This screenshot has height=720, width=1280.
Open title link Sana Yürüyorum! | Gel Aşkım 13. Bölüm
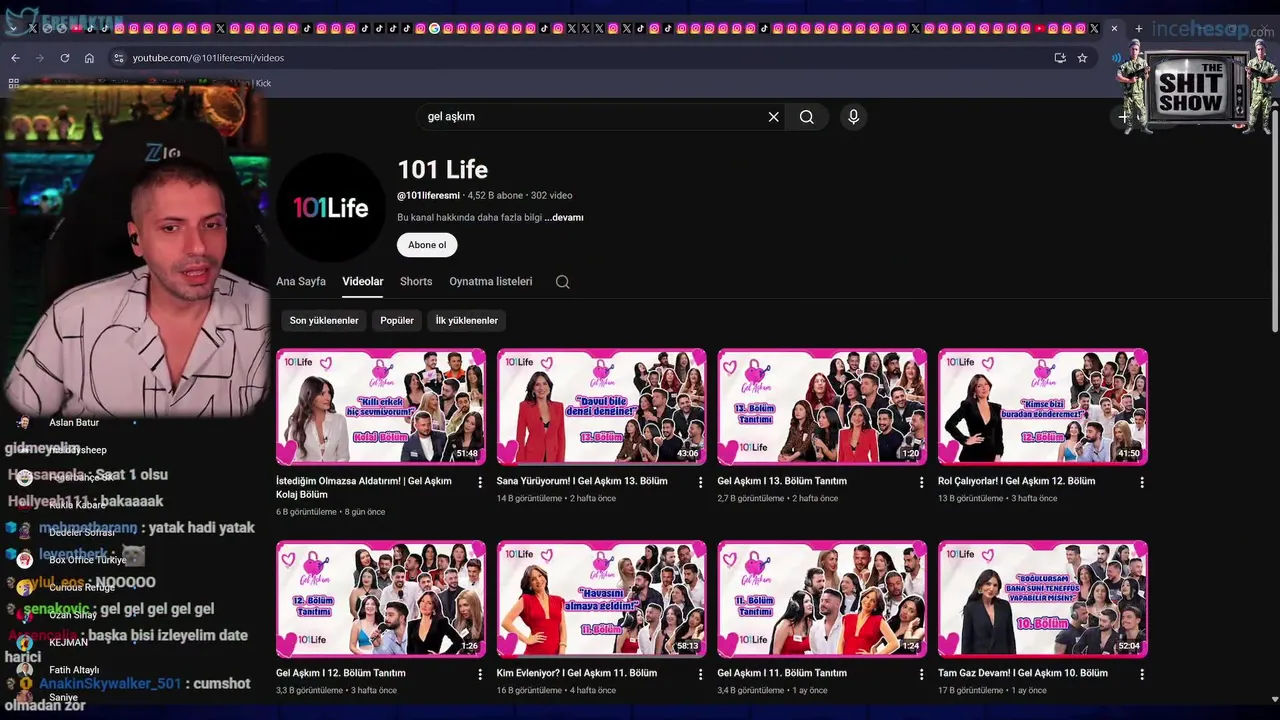[582, 481]
